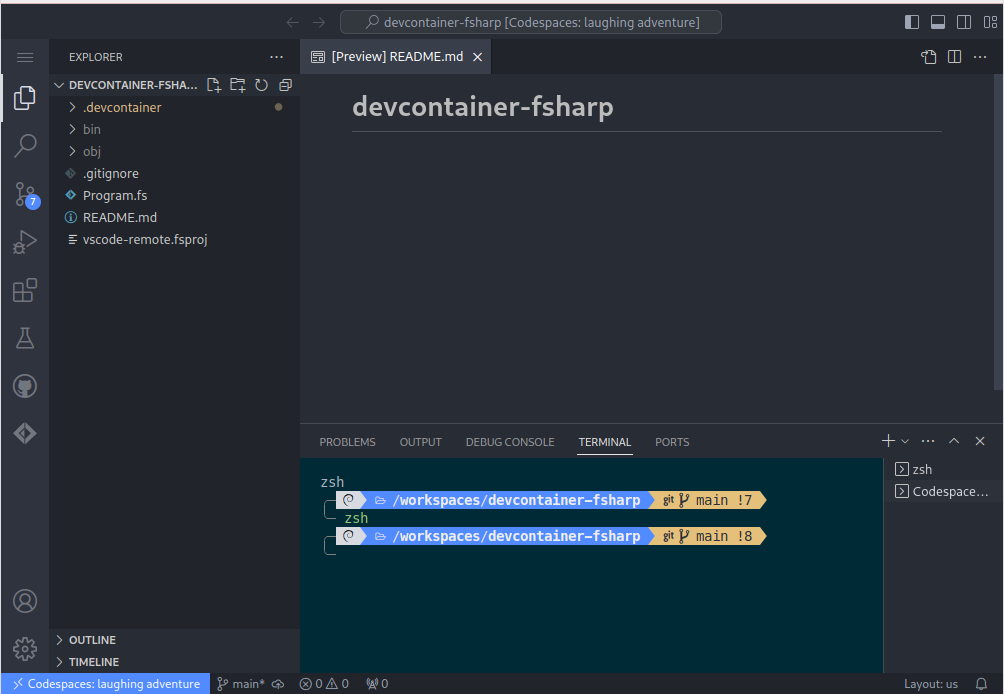Create a new terminal with plus icon

tap(888, 440)
